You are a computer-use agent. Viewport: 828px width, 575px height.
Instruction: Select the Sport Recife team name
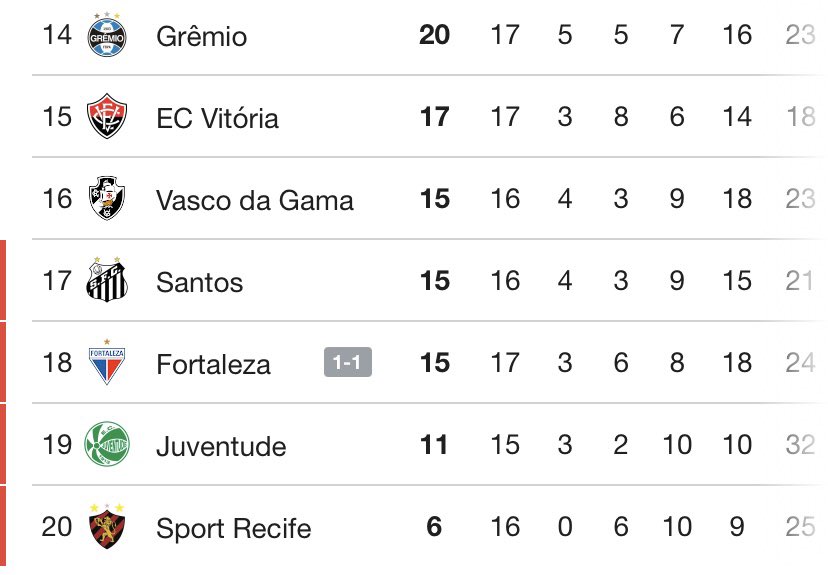coord(233,528)
